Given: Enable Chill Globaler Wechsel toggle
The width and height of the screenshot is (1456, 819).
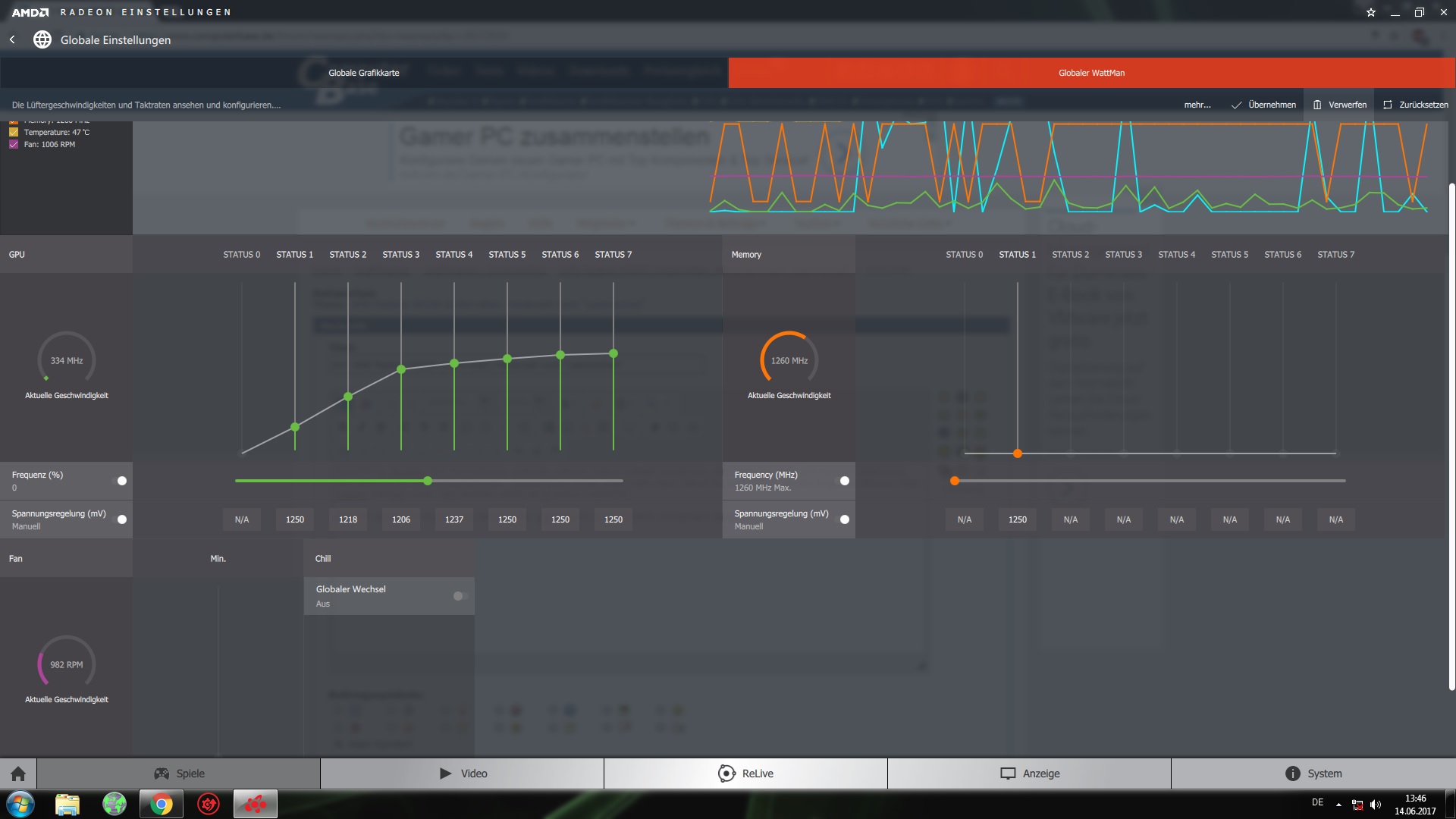Looking at the screenshot, I should coord(459,596).
